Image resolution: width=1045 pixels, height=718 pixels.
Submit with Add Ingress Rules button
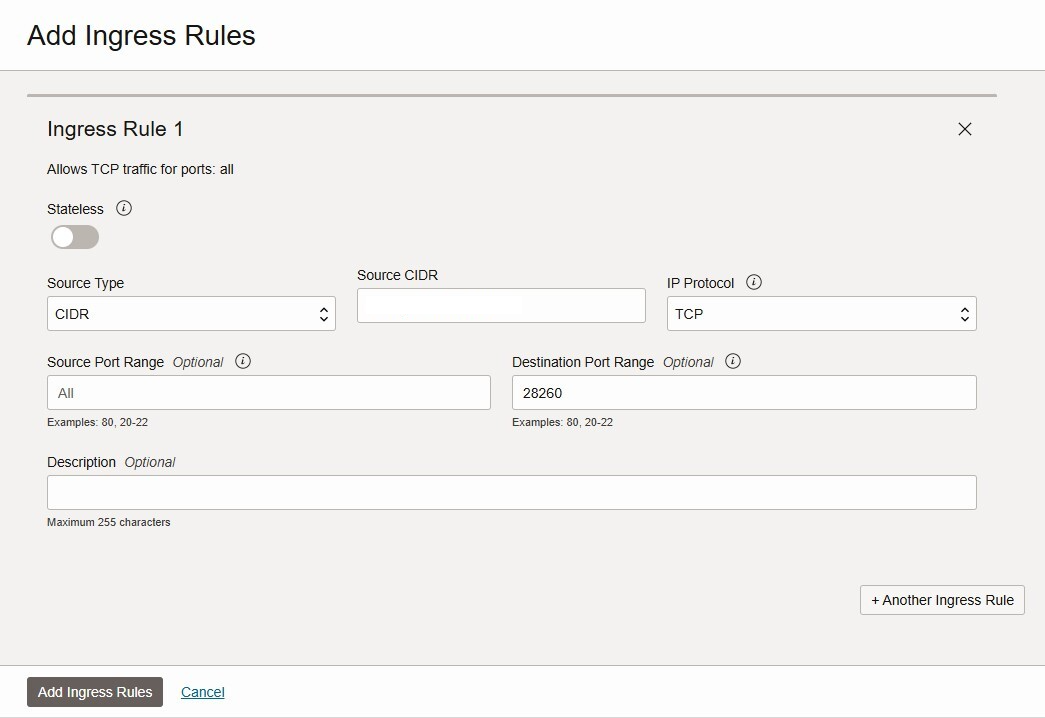[x=95, y=692]
